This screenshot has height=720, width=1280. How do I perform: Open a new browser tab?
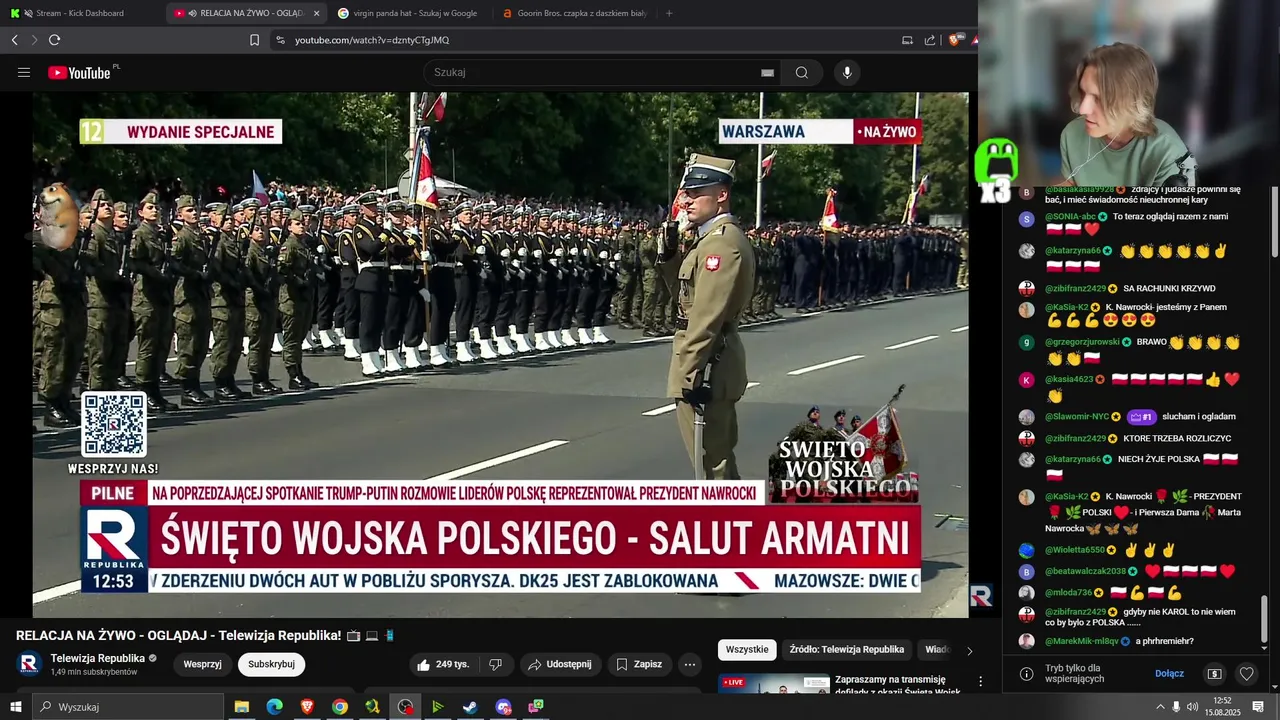point(669,13)
